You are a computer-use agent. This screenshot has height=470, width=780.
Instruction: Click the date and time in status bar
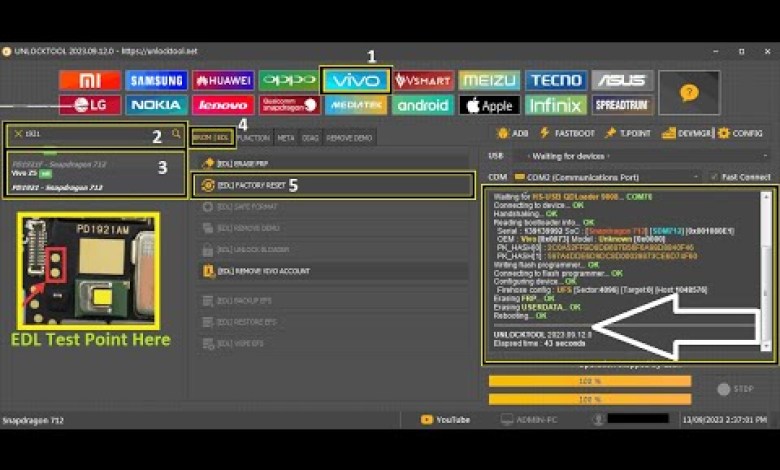coord(724,420)
